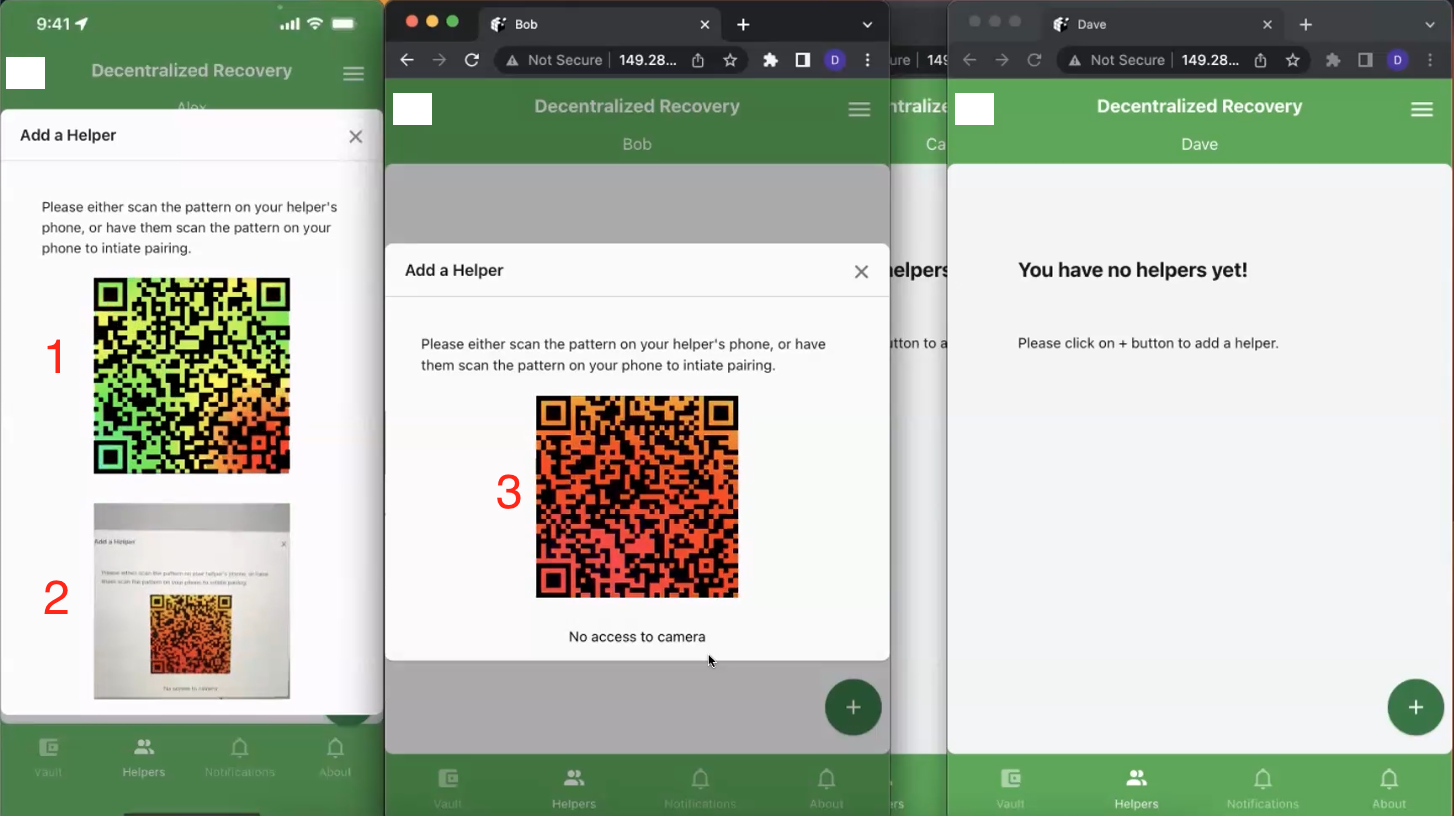The width and height of the screenshot is (1454, 816).
Task: Open extensions puzzle icon in Bob's browser
Action: click(x=770, y=60)
